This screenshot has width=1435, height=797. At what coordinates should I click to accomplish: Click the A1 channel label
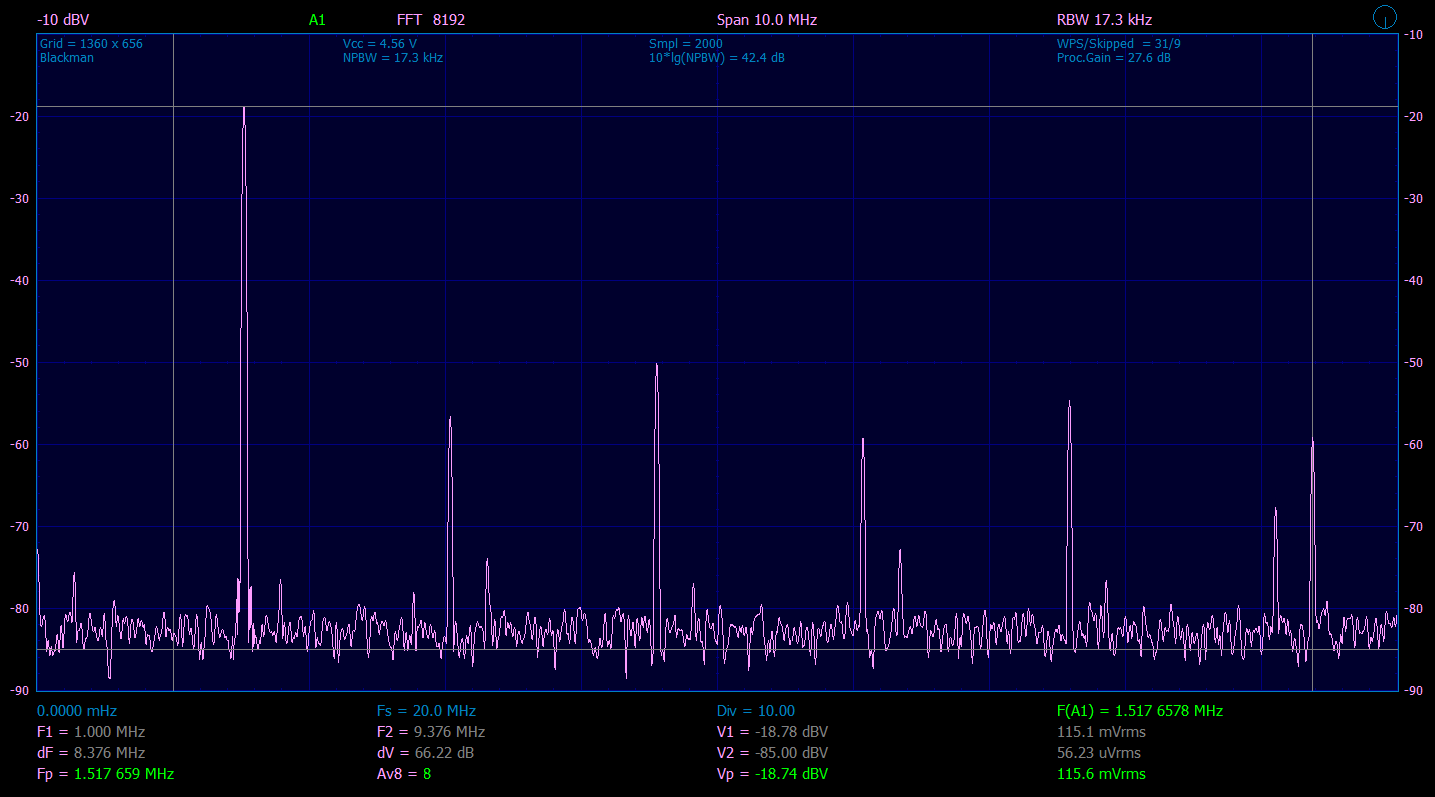pos(317,20)
